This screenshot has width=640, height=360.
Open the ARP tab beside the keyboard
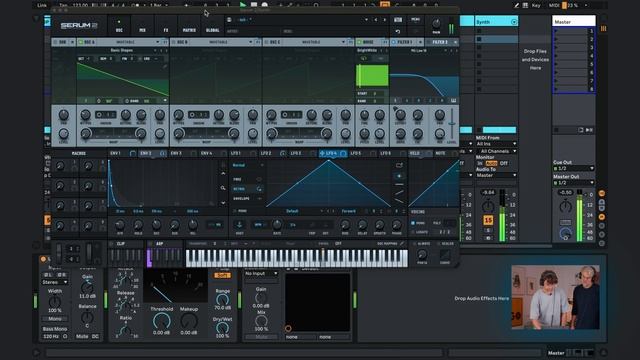160,244
